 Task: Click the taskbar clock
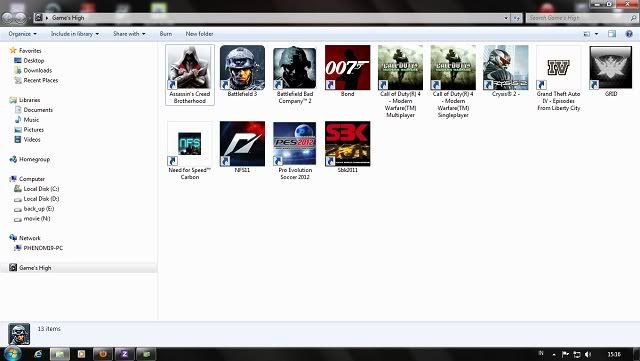pyautogui.click(x=614, y=354)
